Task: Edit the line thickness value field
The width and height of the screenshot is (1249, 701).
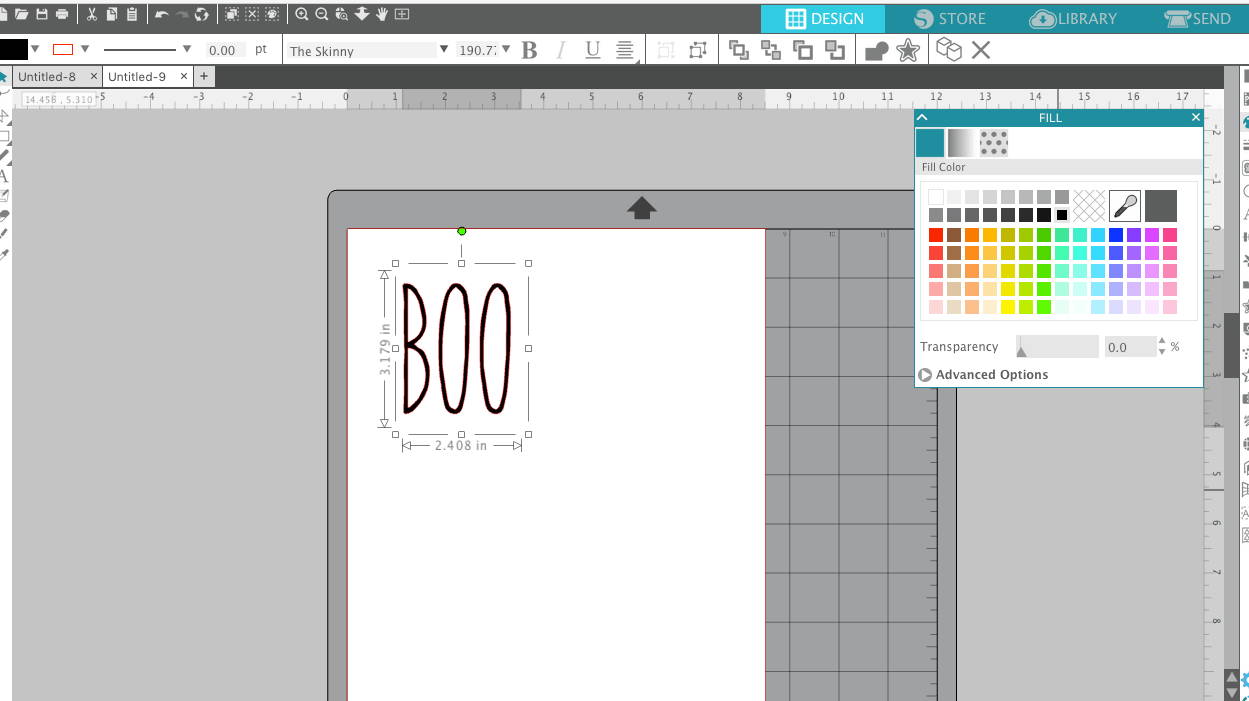Action: click(224, 50)
